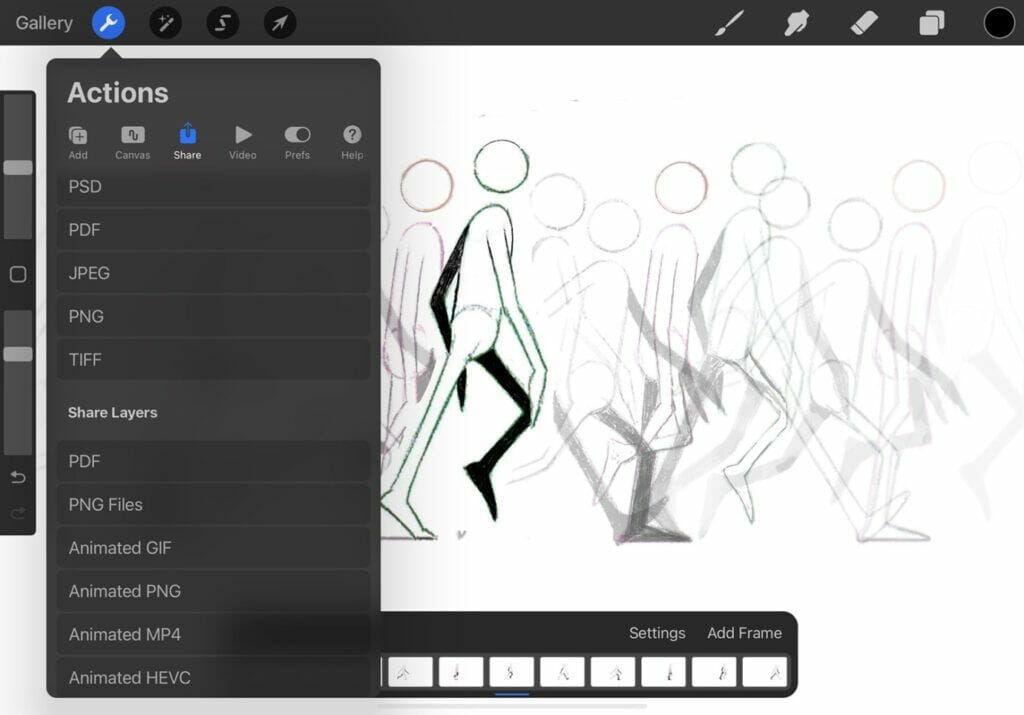The image size is (1024, 715).
Task: Share the image as JPEG
Action: (214, 273)
